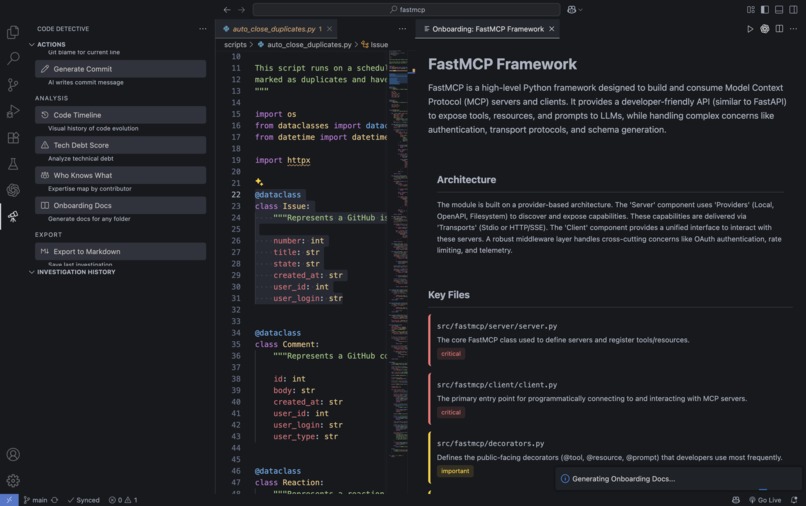Image resolution: width=806 pixels, height=506 pixels.
Task: Click the Key Files heading
Action: click(x=449, y=295)
